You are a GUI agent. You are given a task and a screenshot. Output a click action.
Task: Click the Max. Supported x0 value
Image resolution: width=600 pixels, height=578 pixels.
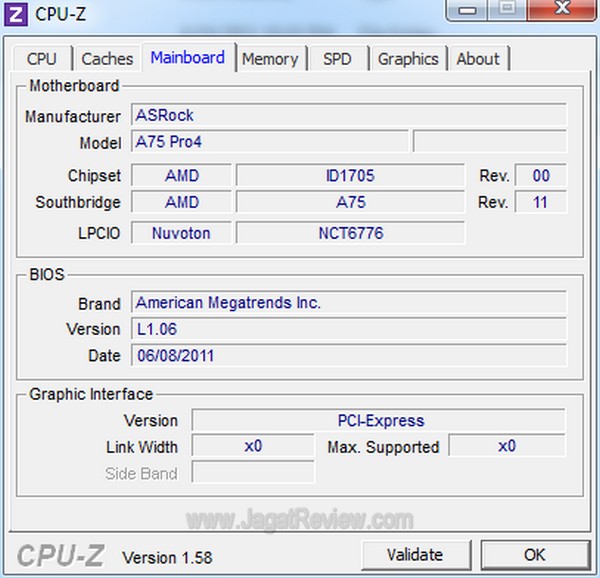(507, 446)
